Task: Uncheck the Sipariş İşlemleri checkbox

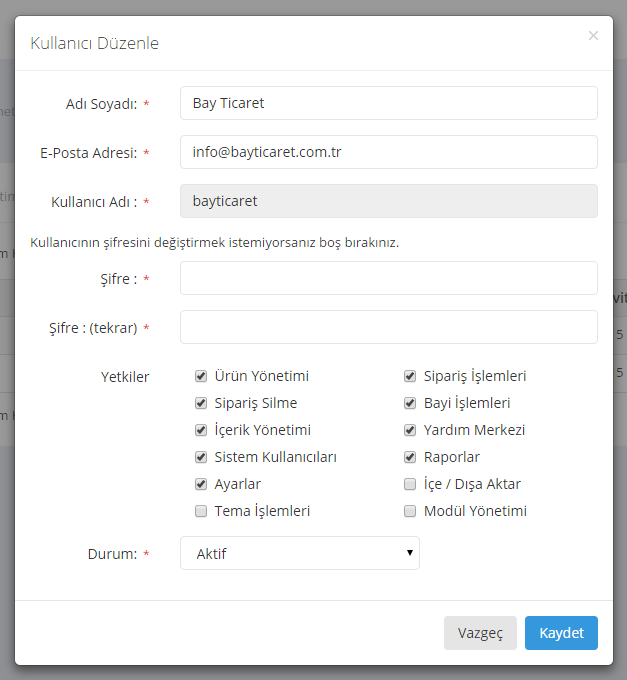Action: [410, 377]
